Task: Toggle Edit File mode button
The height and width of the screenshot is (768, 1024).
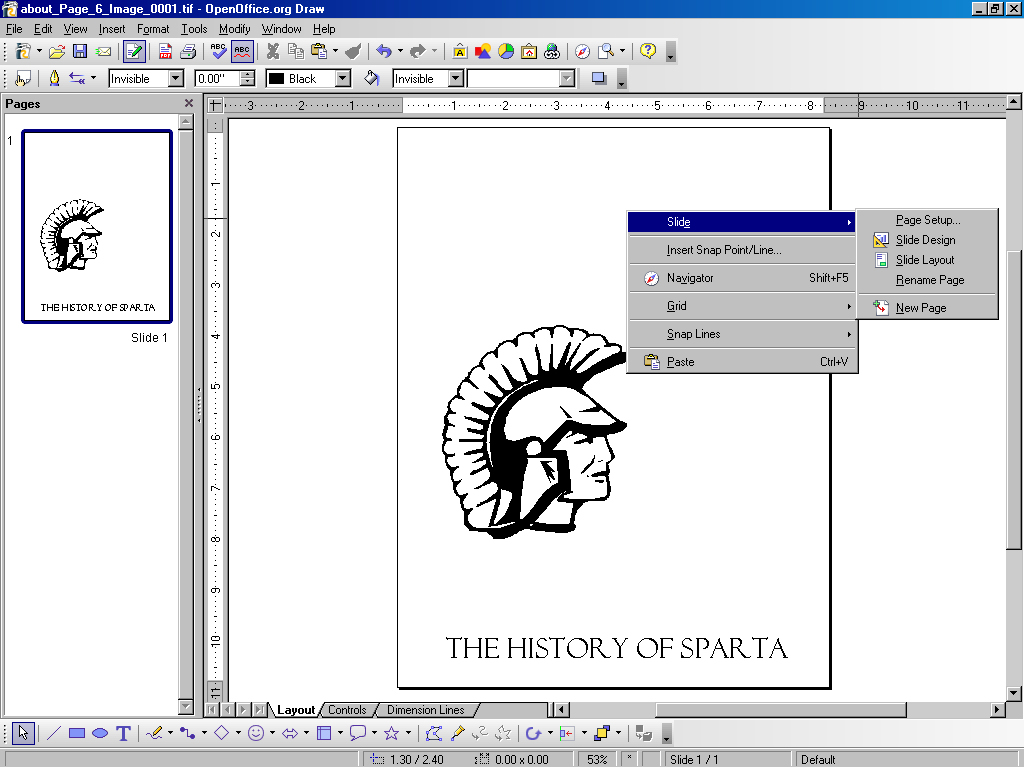Action: 134,51
